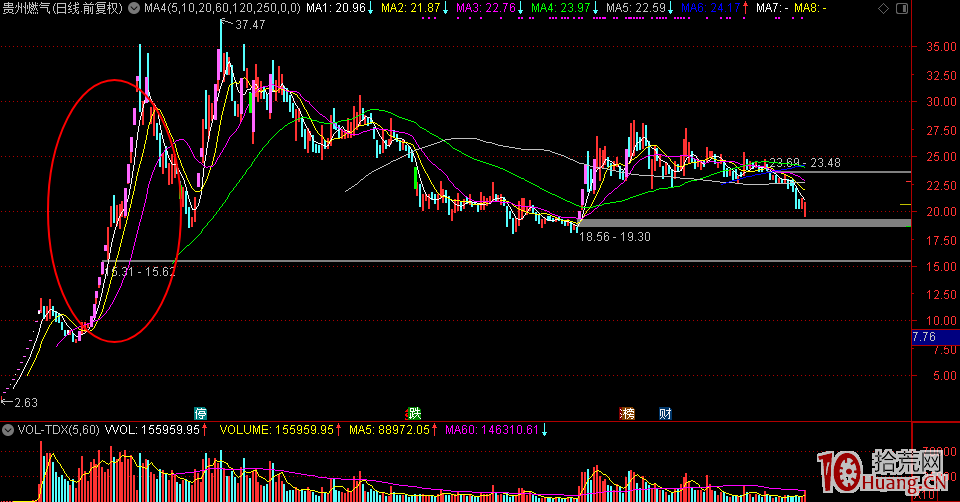
Task: Click the 23.69 - 23.48 gap label
Action: coord(804,163)
